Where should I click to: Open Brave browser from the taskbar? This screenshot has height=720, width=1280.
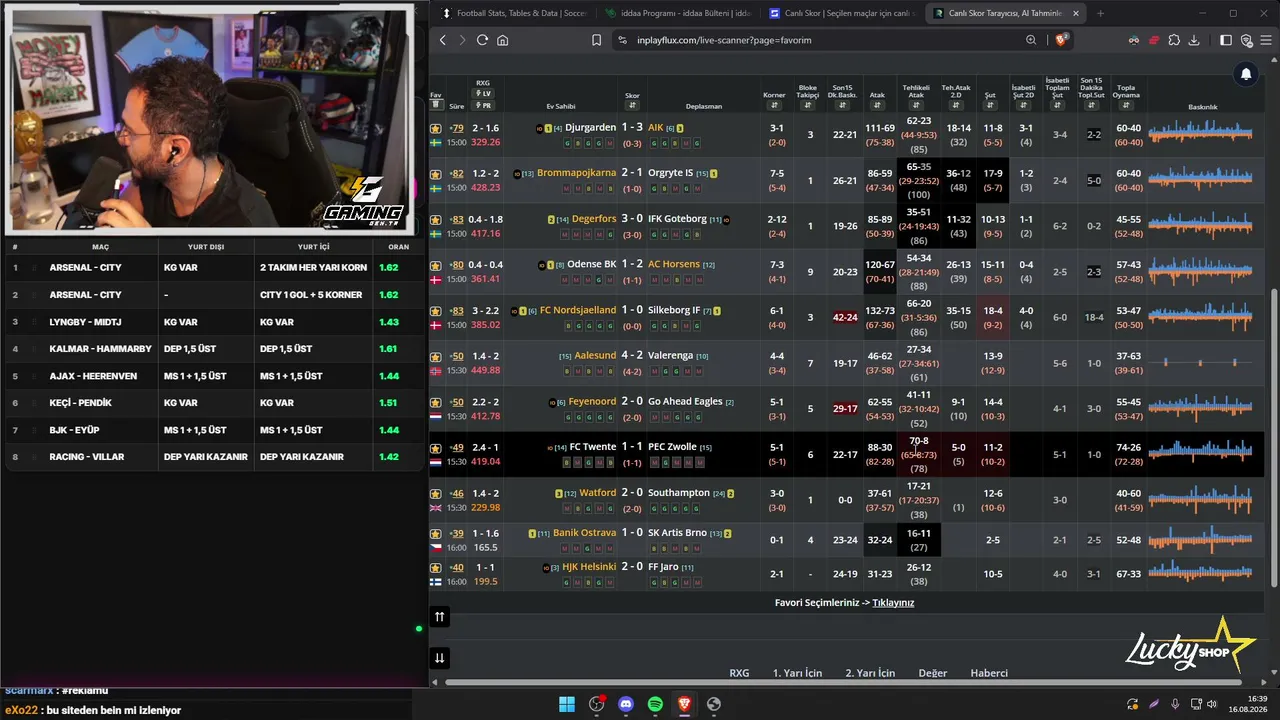tap(684, 704)
